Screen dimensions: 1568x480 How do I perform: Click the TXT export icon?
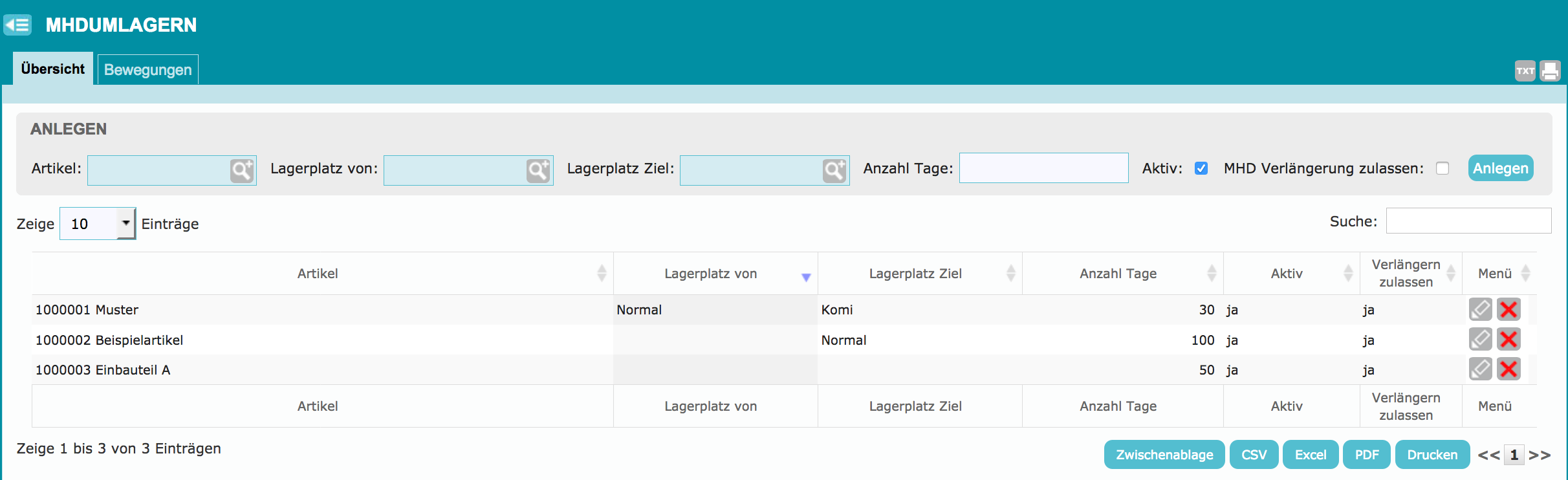point(1525,71)
